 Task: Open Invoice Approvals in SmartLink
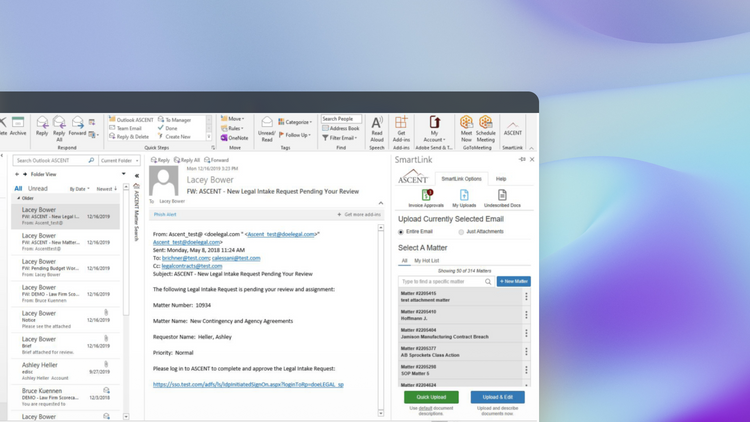(426, 198)
